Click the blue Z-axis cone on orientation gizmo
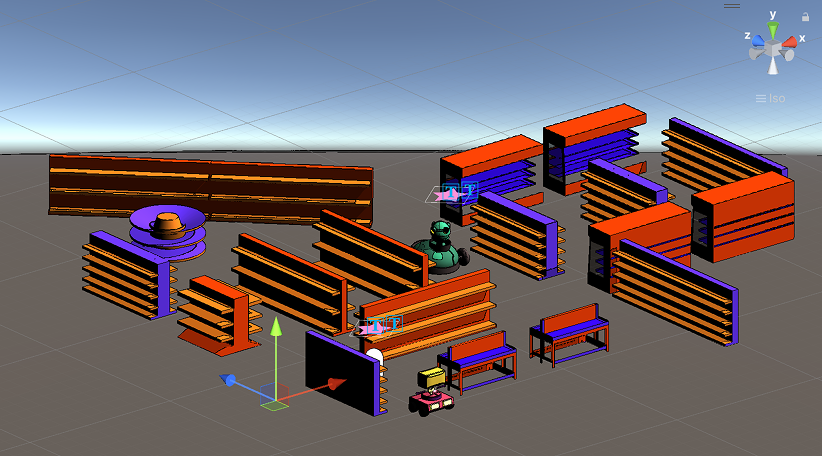This screenshot has width=822, height=456. [757, 43]
